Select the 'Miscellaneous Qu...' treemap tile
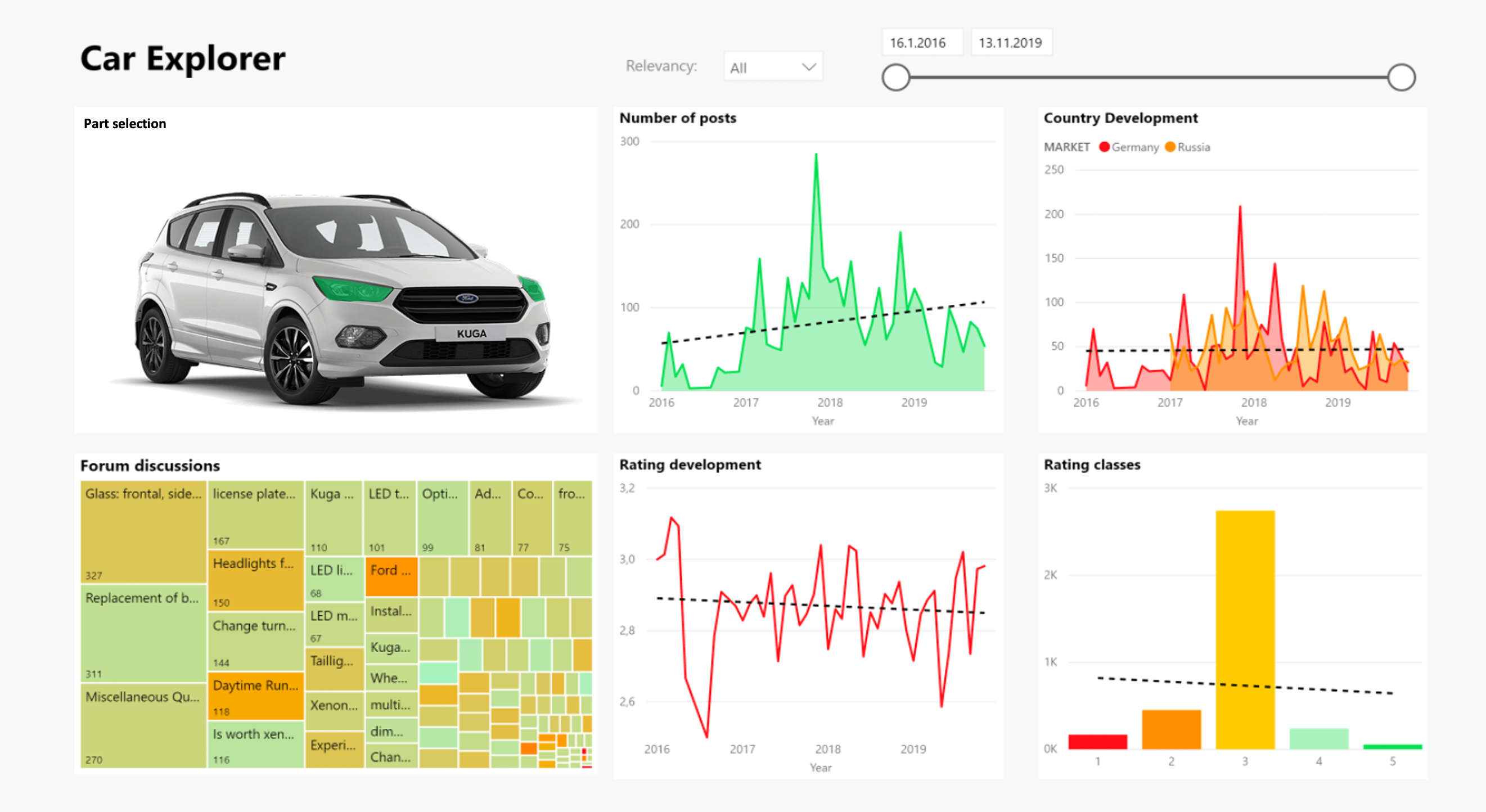 [143, 725]
